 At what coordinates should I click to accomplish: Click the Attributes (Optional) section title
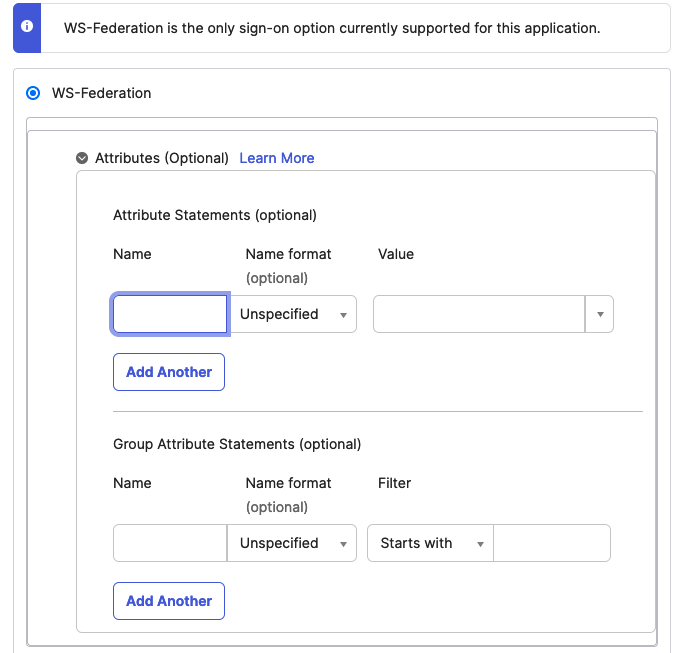(x=162, y=158)
